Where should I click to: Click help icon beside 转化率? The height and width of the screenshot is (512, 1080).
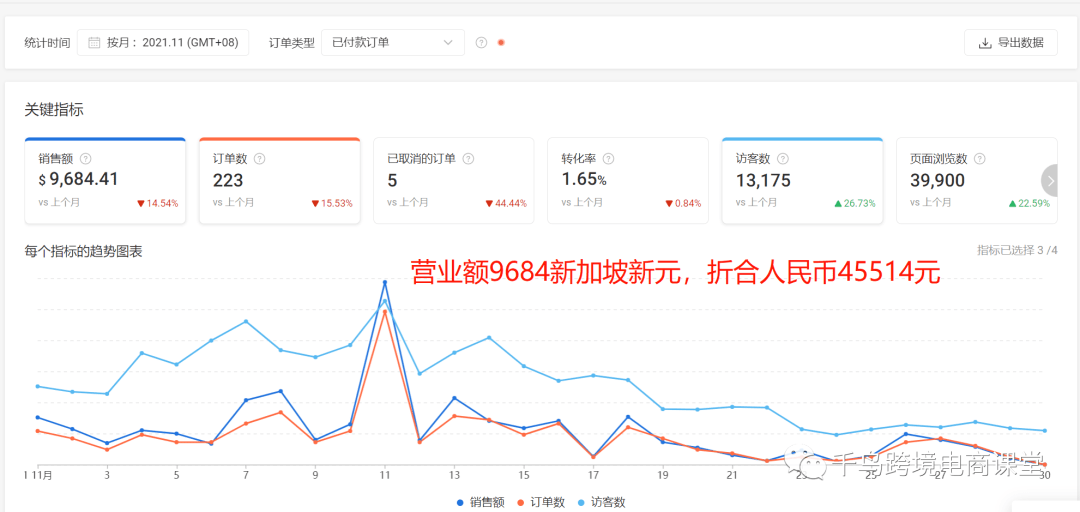(x=608, y=158)
